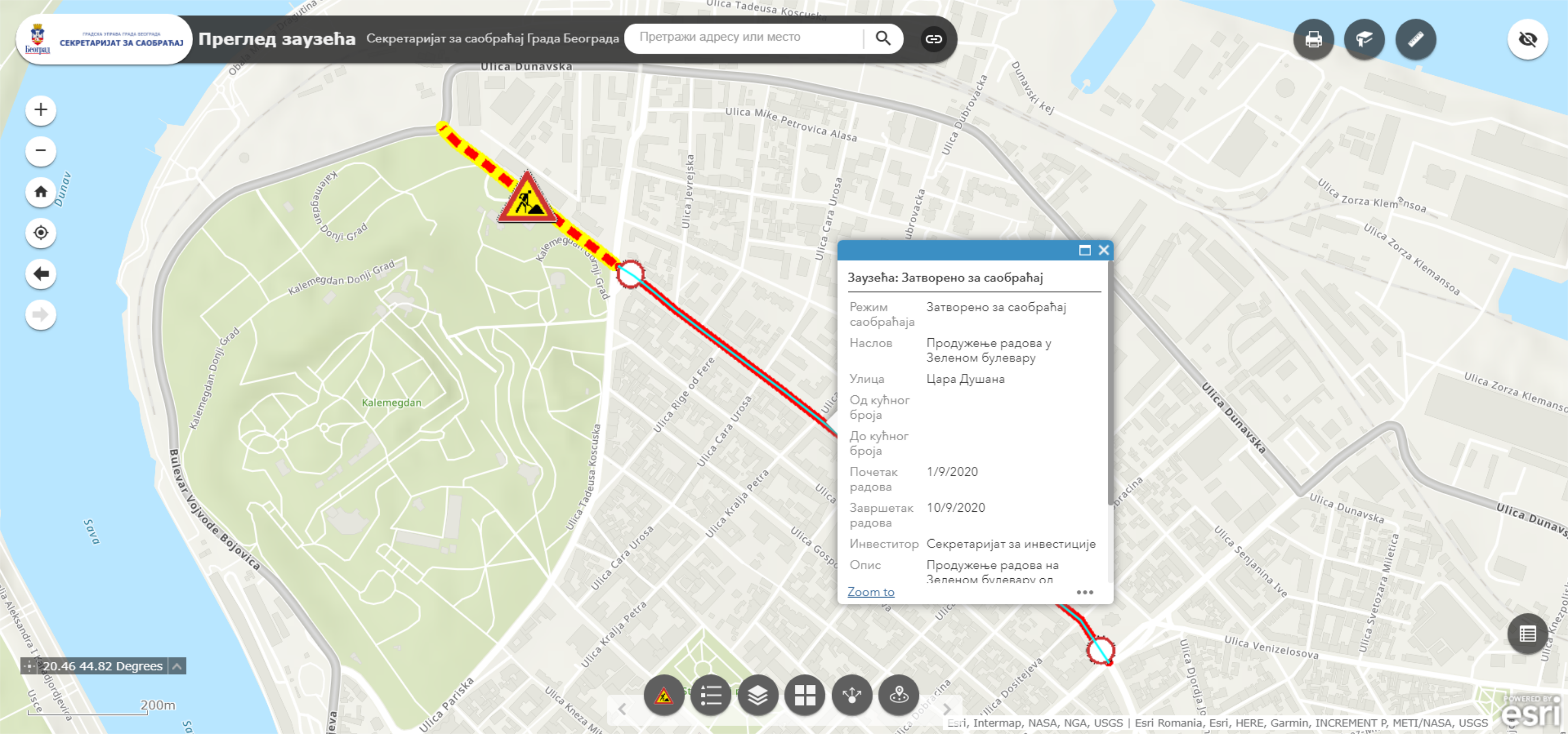
Task: Open the Legend widget
Action: tap(710, 694)
